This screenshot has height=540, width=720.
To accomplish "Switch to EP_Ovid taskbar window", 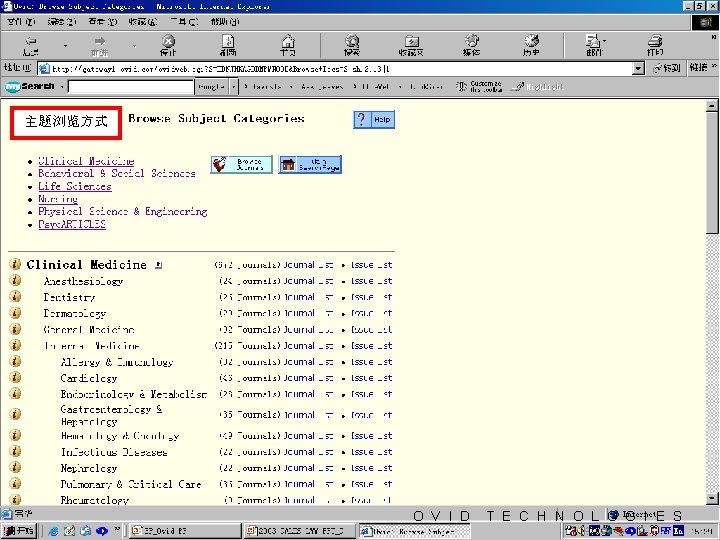I will click(185, 531).
